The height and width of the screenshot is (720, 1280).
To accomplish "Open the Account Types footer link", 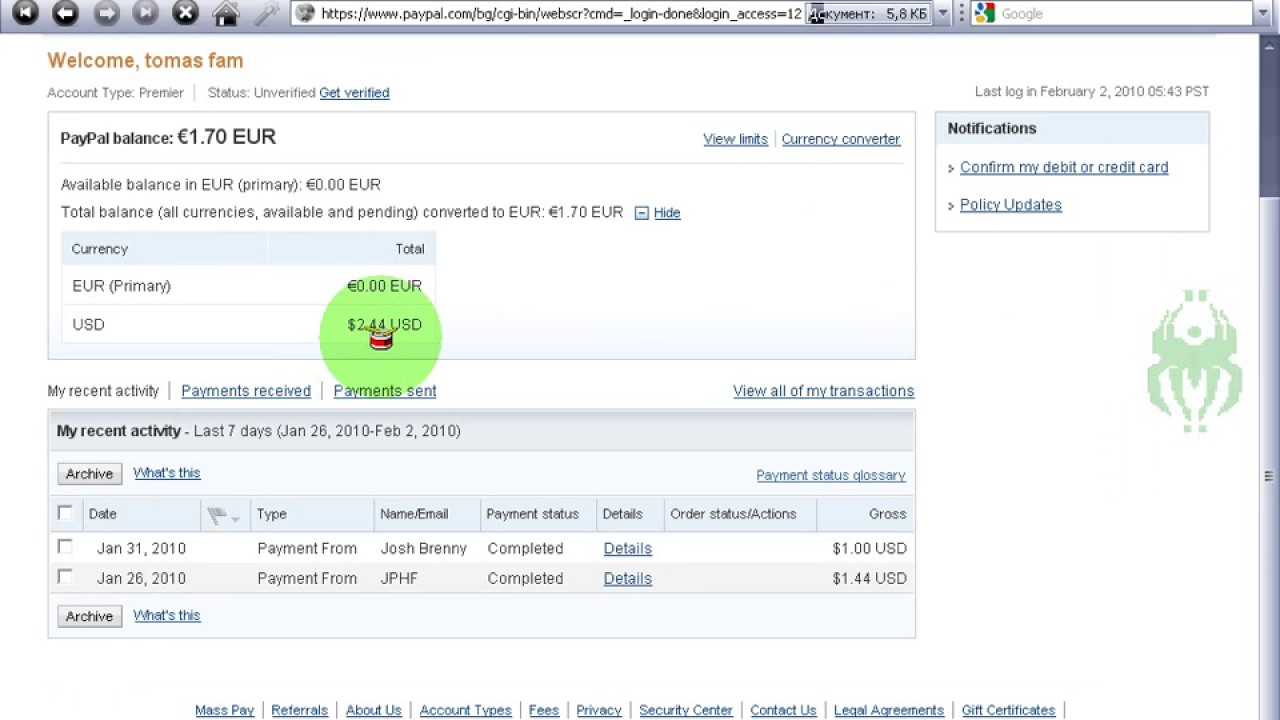I will [466, 710].
